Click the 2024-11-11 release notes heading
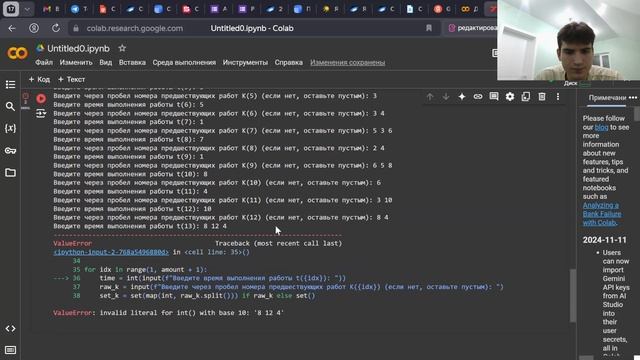The width and height of the screenshot is (640, 360). (604, 240)
